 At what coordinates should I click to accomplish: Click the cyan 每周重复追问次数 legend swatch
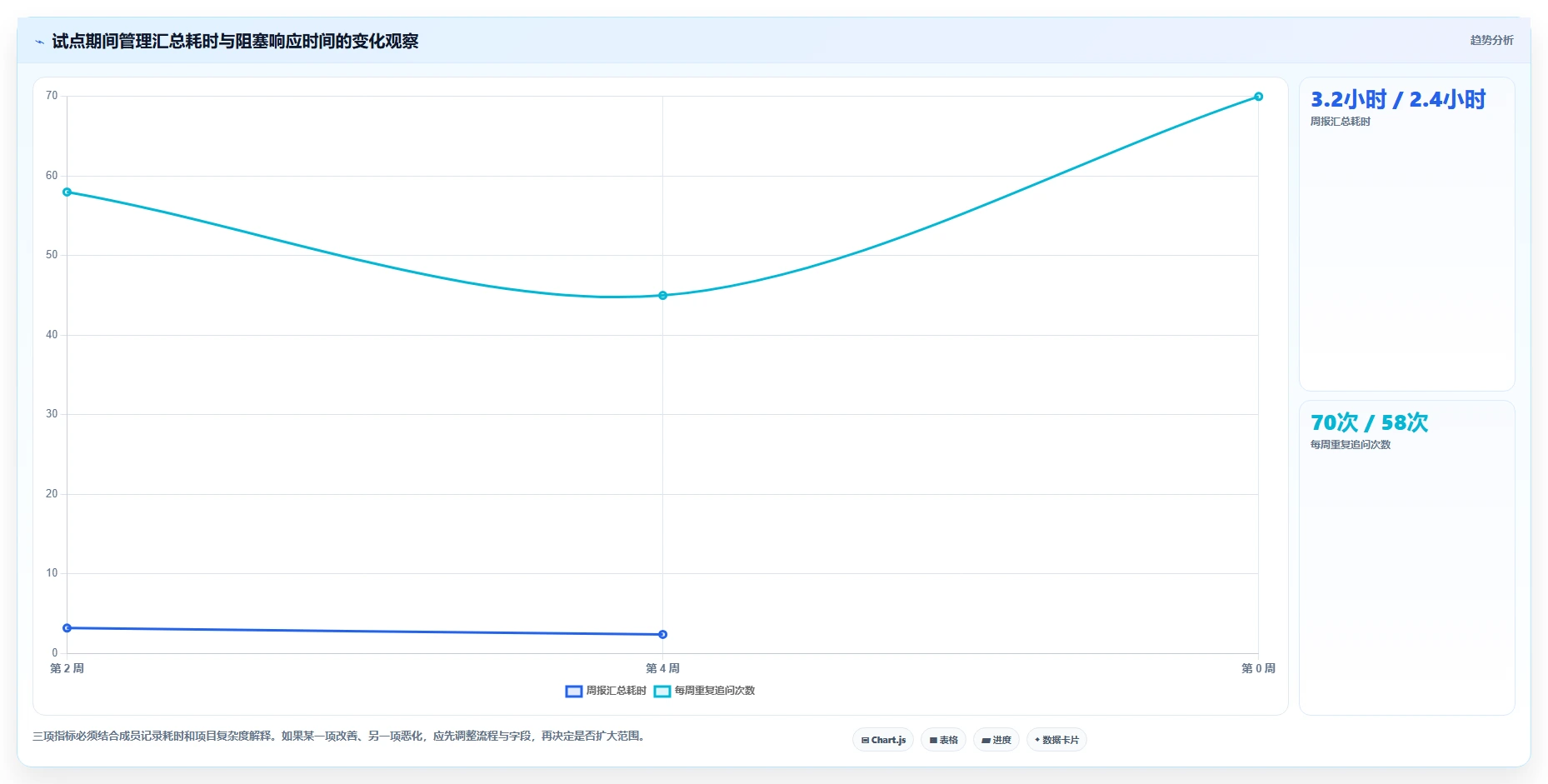[x=662, y=692]
